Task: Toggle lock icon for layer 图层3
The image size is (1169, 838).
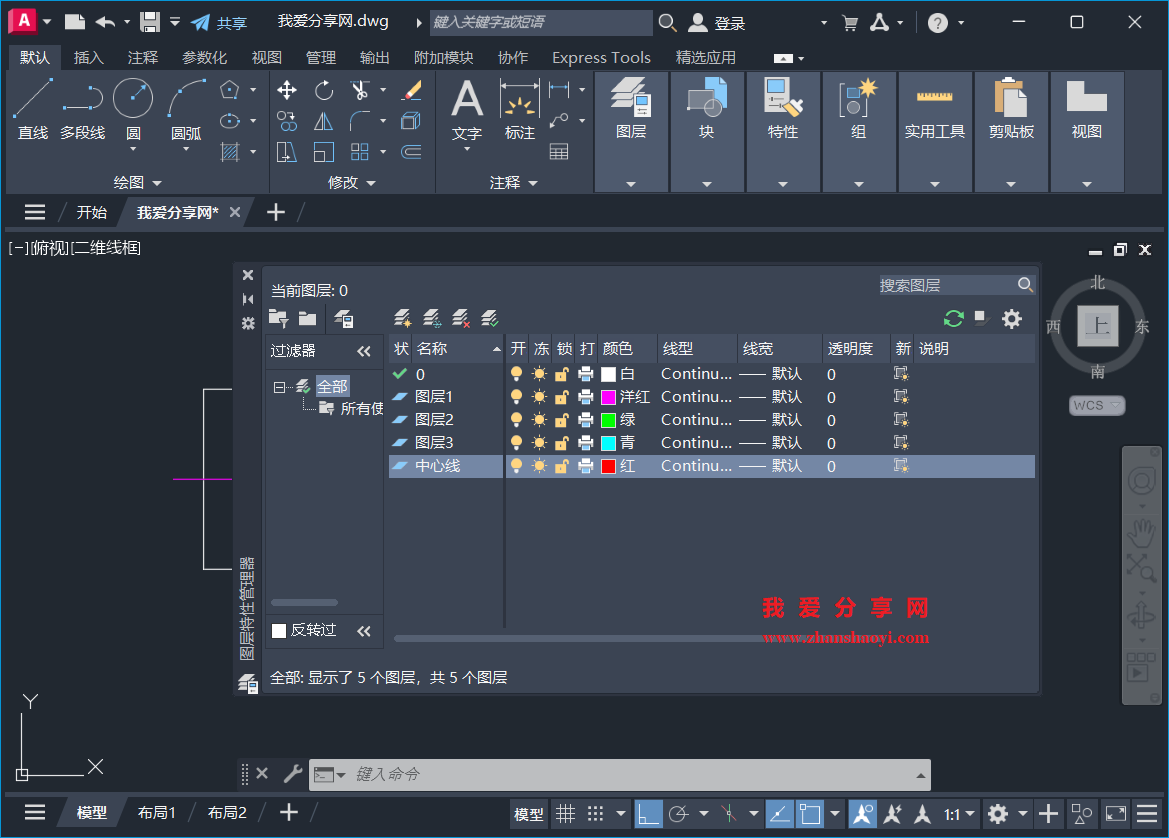Action: (x=562, y=443)
